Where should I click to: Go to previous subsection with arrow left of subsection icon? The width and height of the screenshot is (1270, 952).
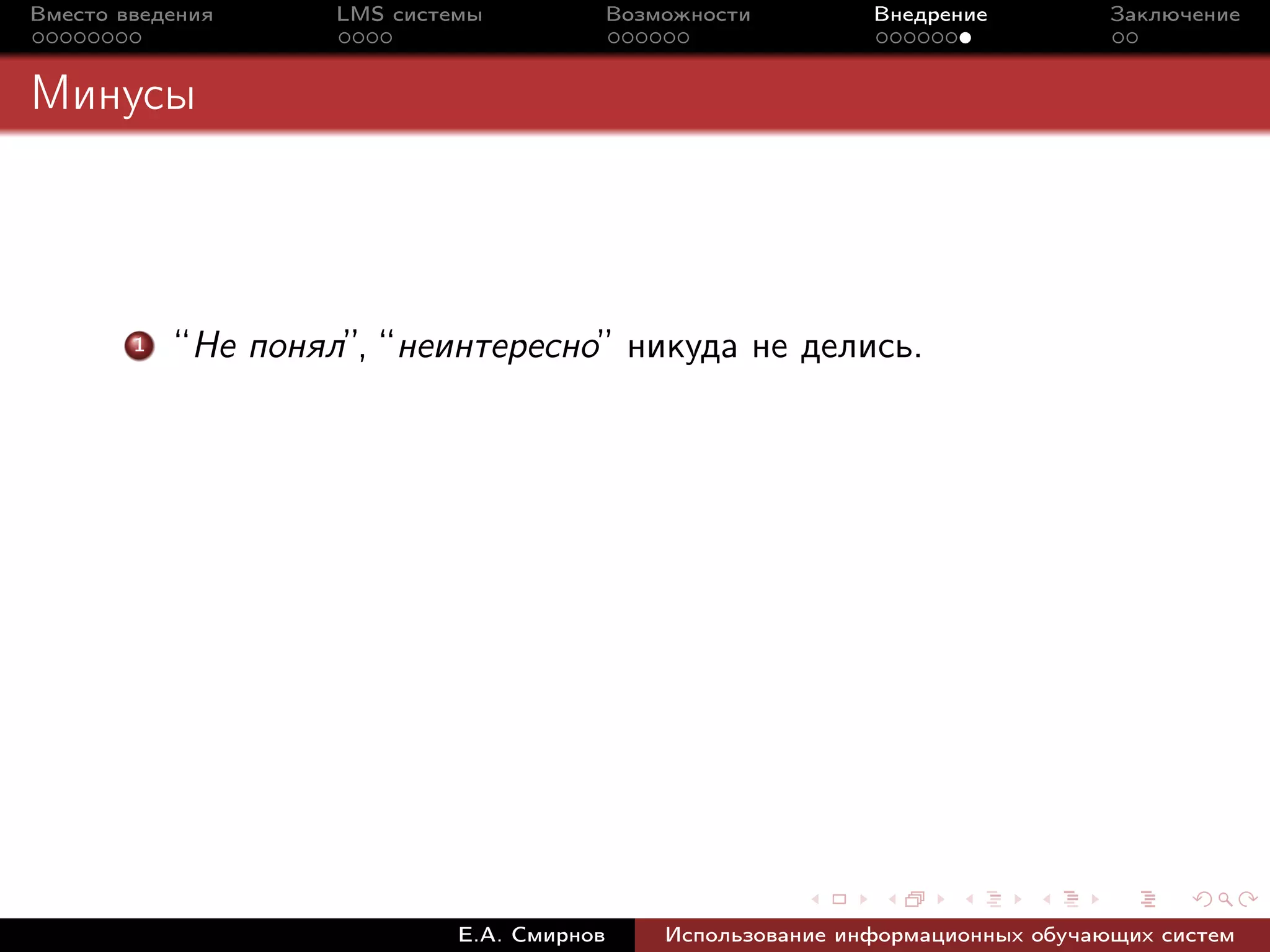coord(969,899)
